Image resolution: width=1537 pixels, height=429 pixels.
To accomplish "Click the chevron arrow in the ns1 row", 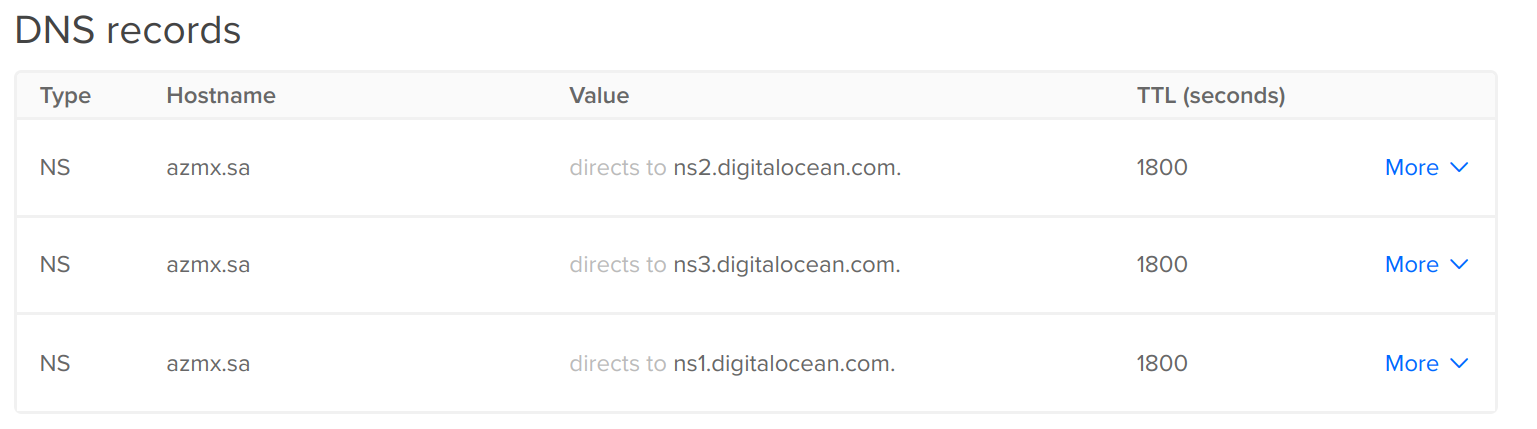I will point(1459,364).
